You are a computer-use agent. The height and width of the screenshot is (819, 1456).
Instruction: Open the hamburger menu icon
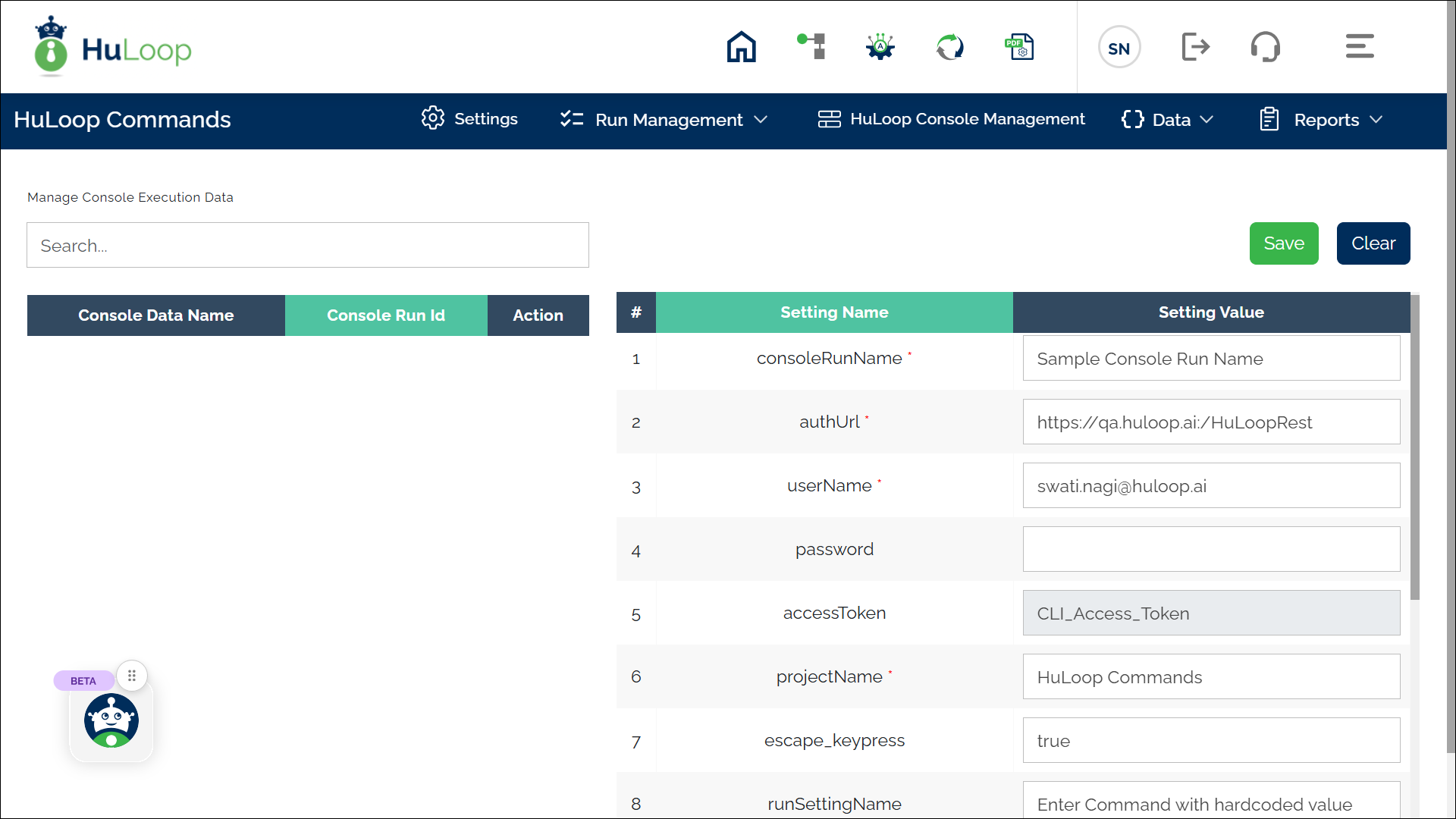click(x=1359, y=46)
